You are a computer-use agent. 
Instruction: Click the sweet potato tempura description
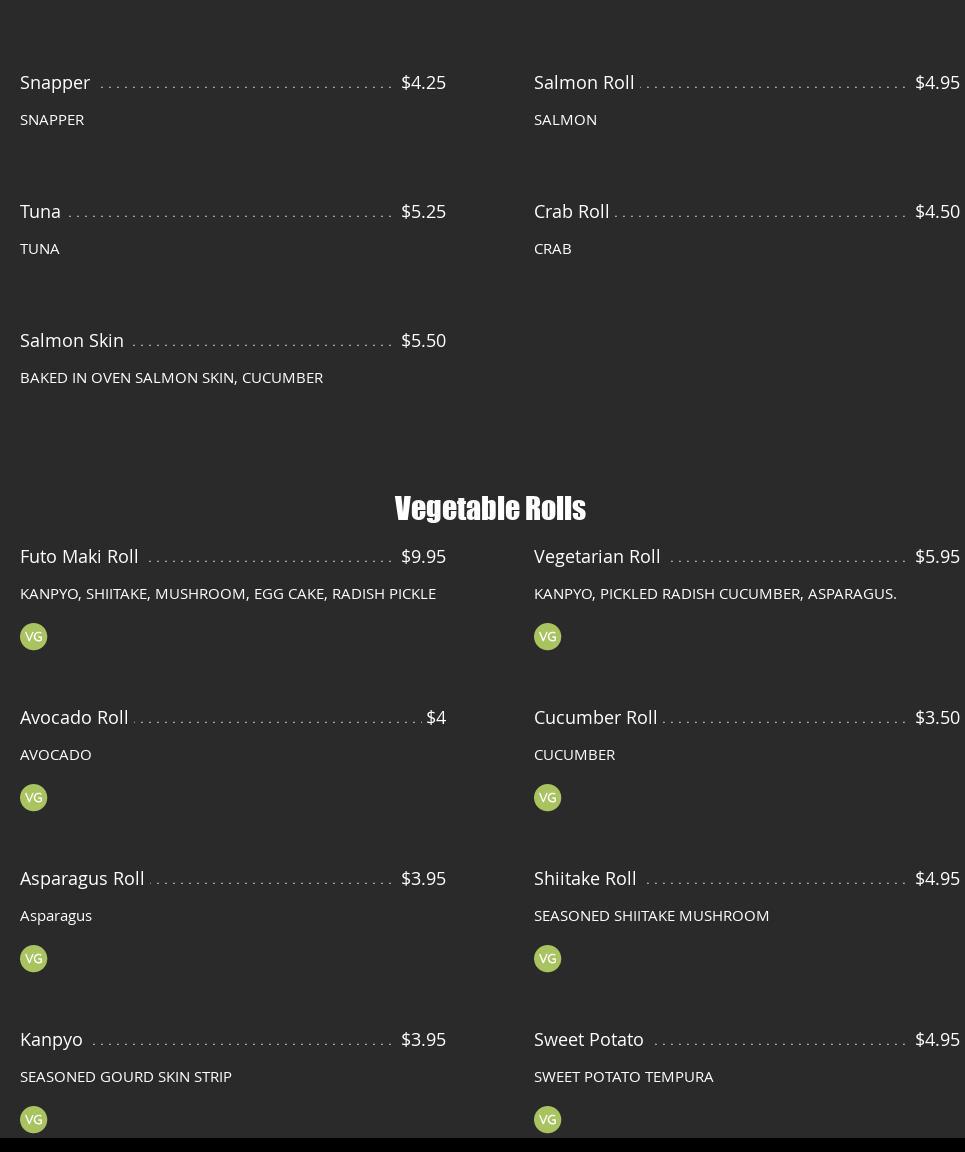623,1076
